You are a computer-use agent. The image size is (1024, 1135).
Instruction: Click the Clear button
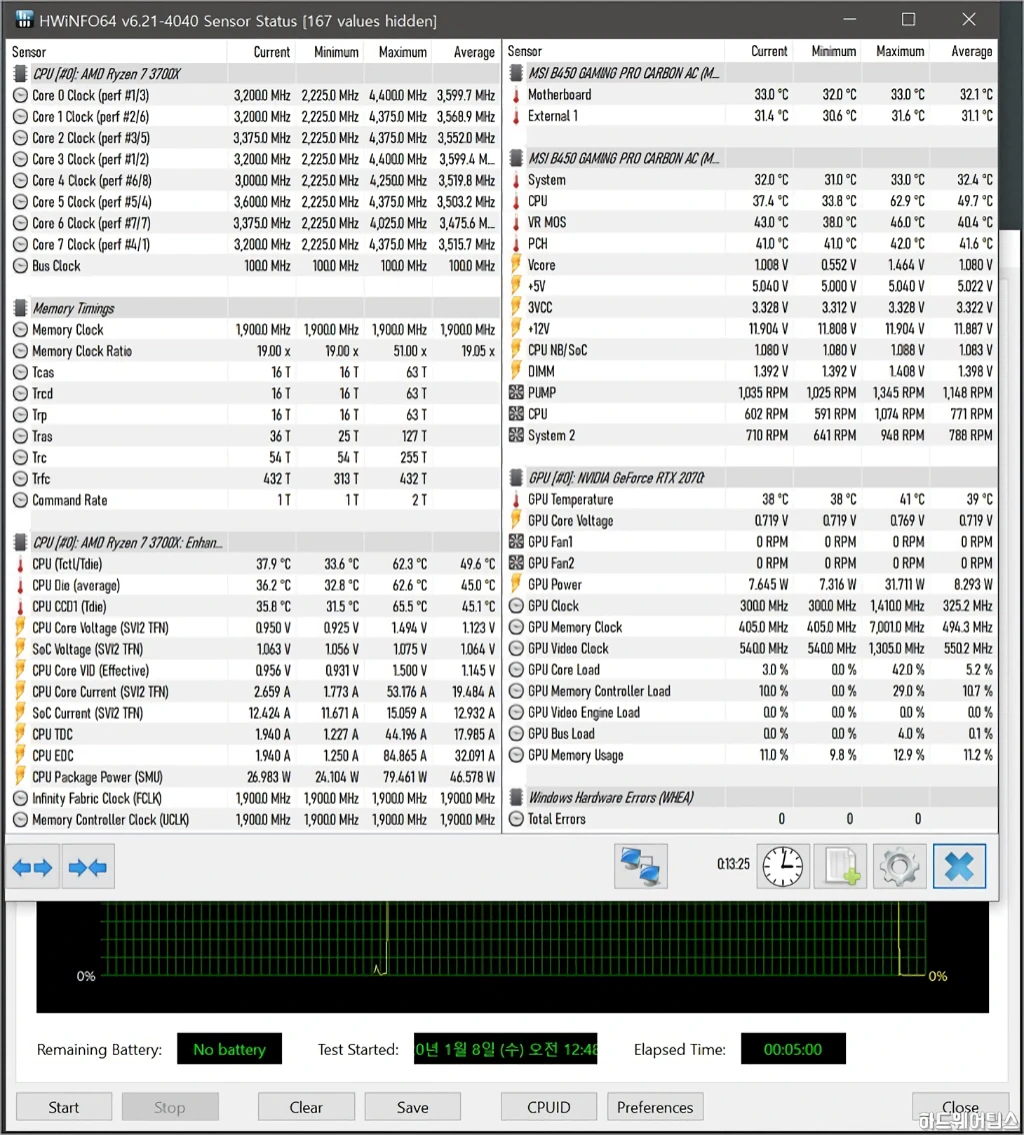306,1107
